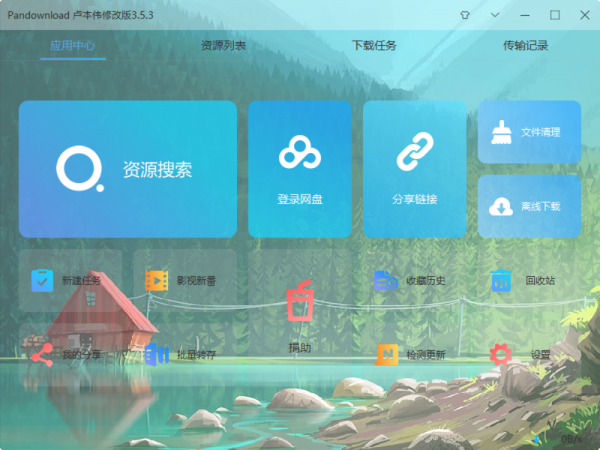Open 批量转存 text label
Viewport: 600px width, 450px height.
pos(196,355)
